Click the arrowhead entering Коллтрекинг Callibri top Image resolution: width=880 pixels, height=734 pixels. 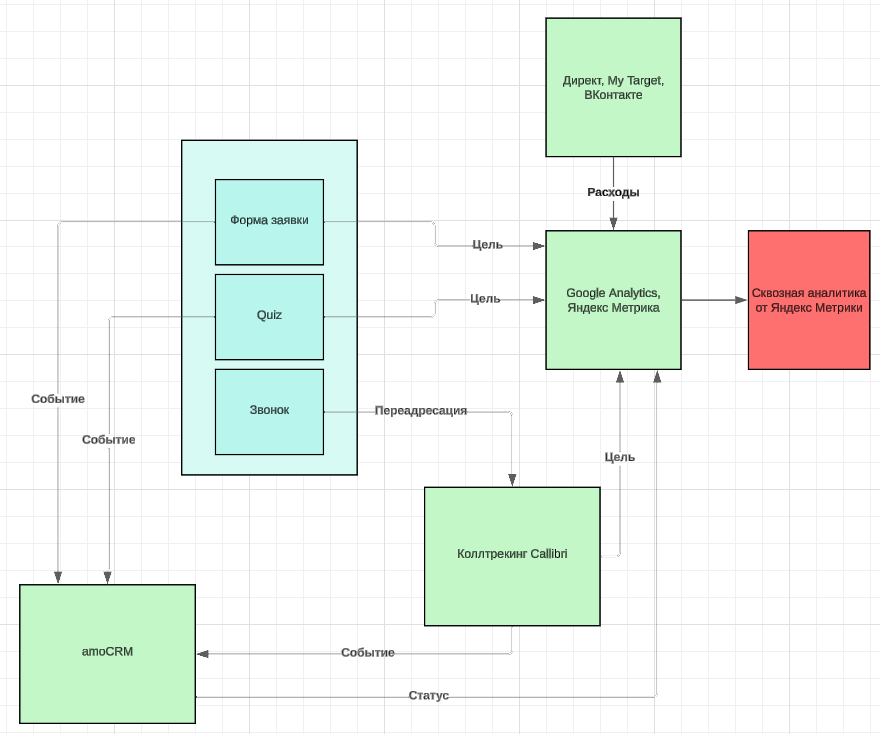512,480
